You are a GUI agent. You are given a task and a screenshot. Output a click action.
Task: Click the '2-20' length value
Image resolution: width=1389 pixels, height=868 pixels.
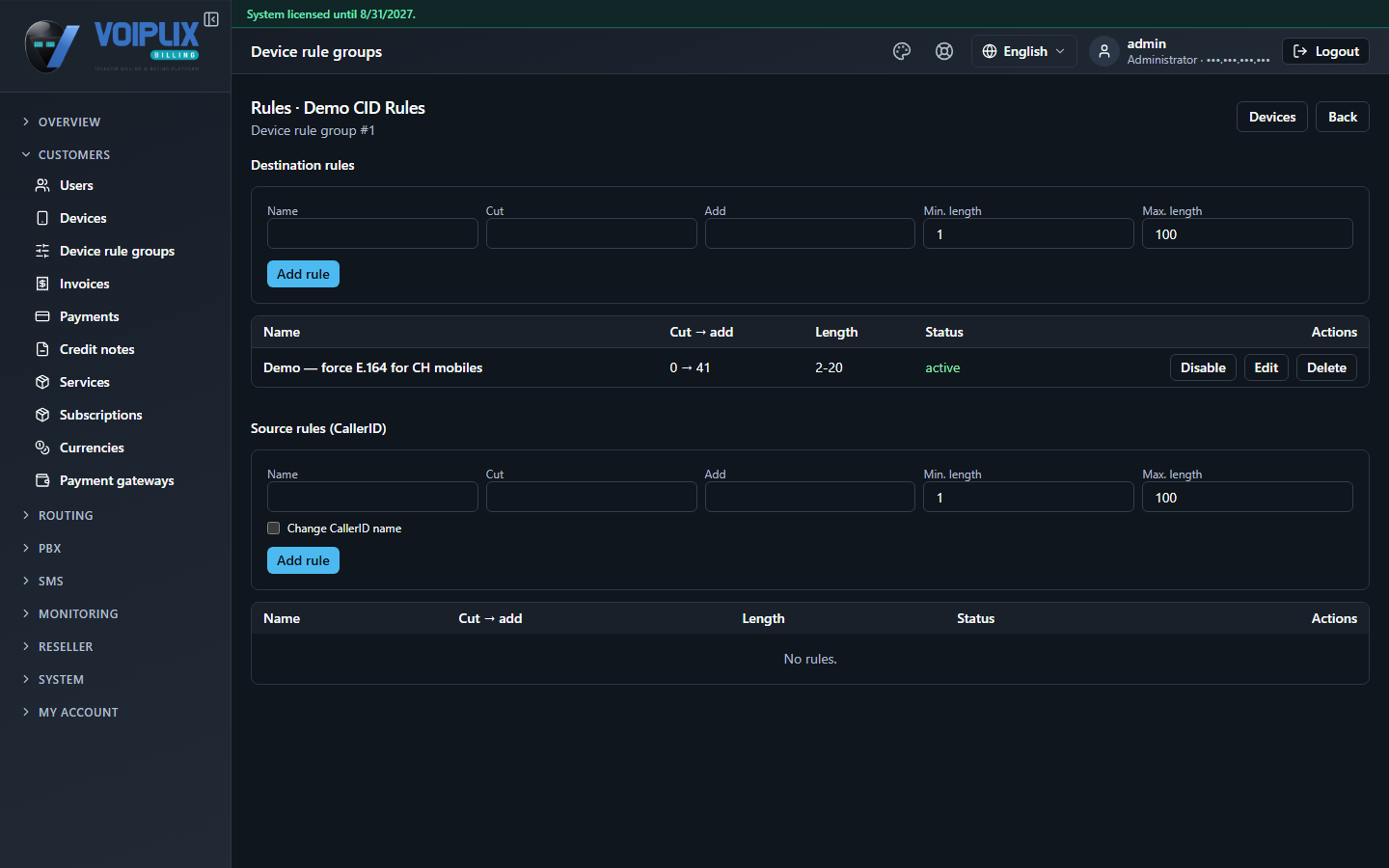(829, 367)
